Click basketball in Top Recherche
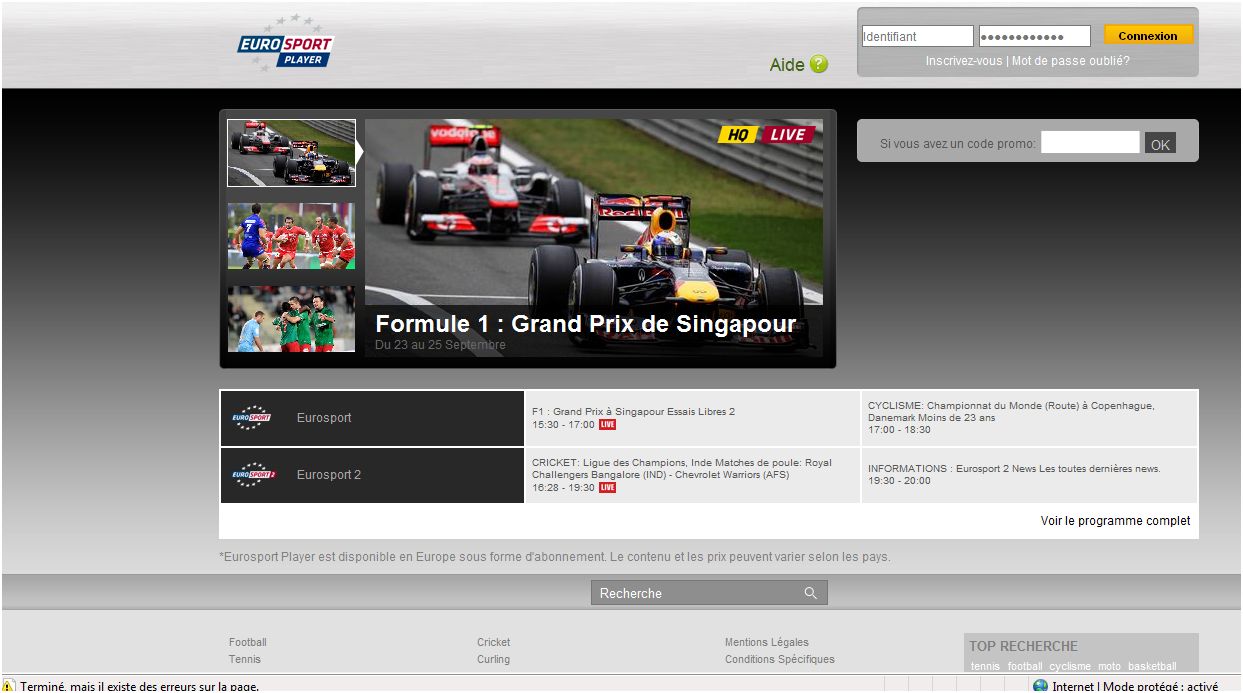 (1152, 666)
